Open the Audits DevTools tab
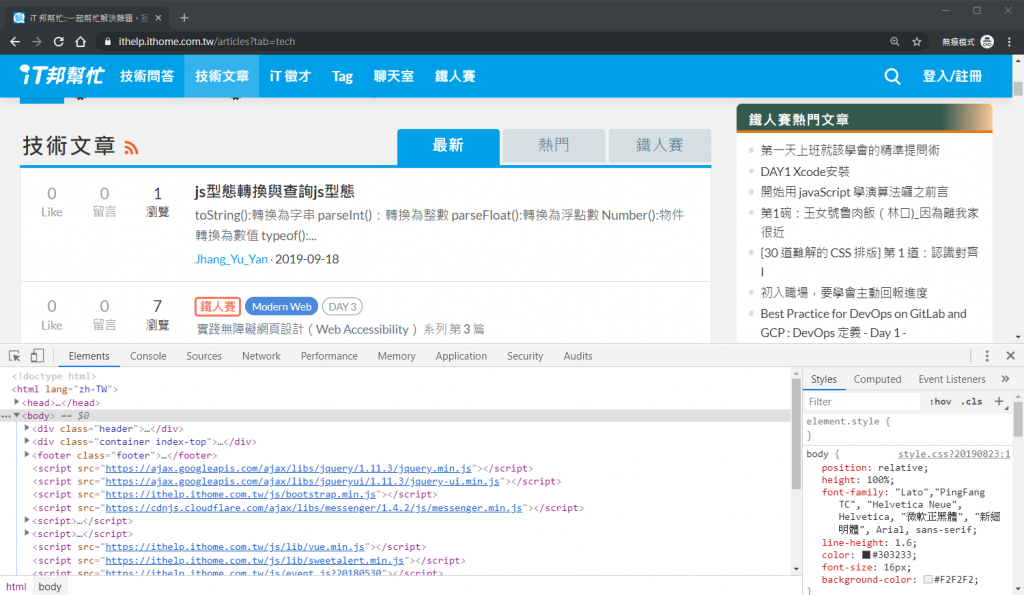This screenshot has width=1024, height=595. [x=578, y=356]
